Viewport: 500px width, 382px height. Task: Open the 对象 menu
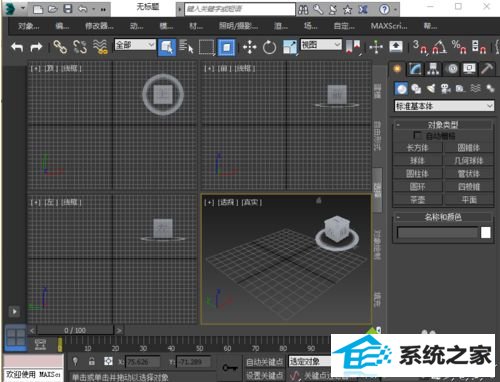[29, 26]
